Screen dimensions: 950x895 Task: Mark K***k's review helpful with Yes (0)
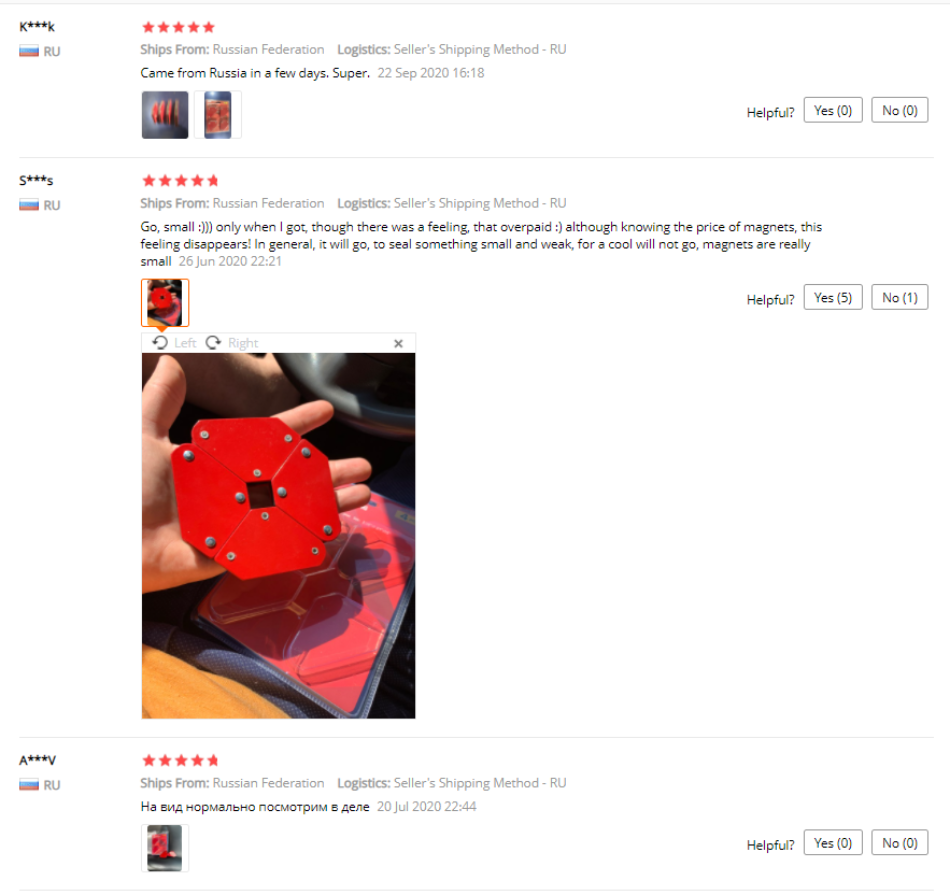point(832,110)
